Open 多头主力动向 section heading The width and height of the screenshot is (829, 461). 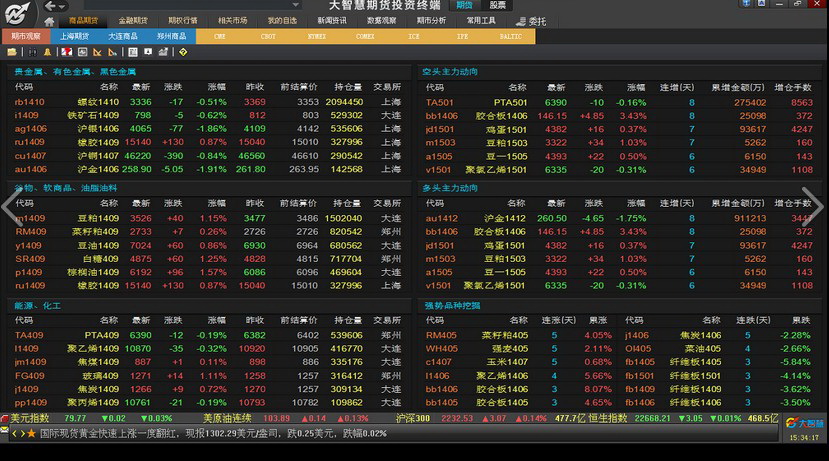coord(450,188)
